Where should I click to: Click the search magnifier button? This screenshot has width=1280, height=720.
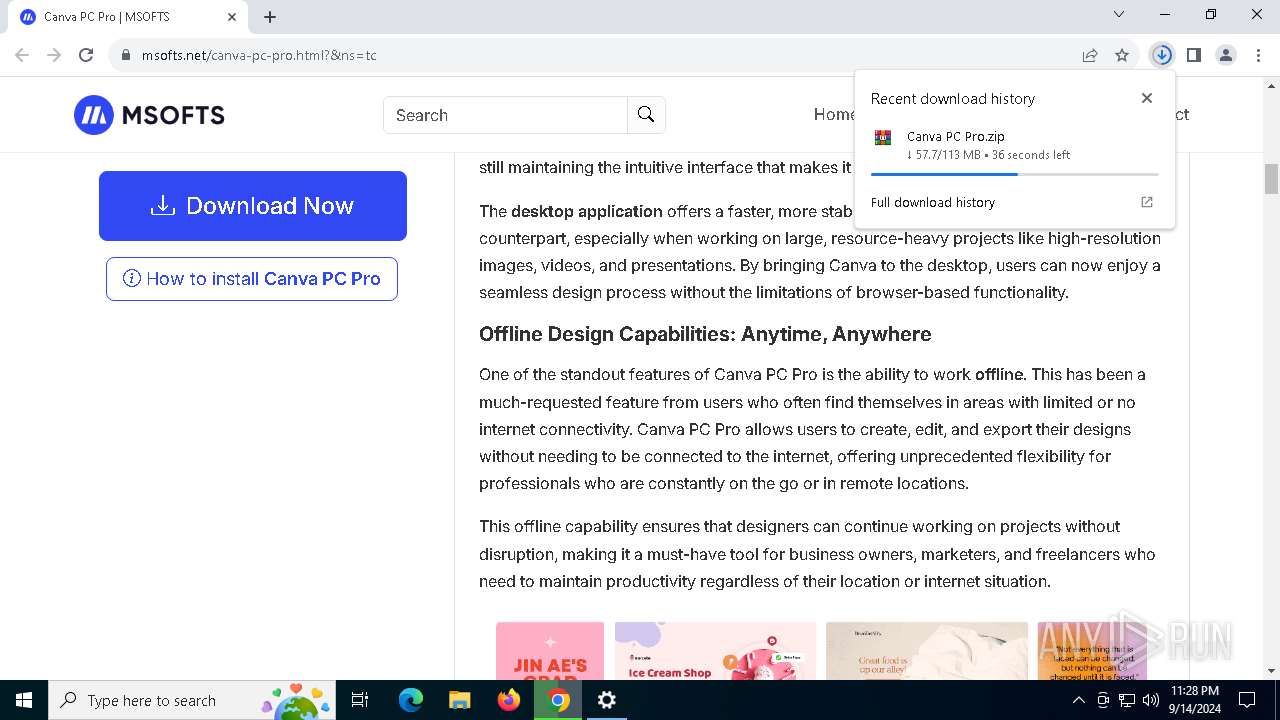[646, 115]
